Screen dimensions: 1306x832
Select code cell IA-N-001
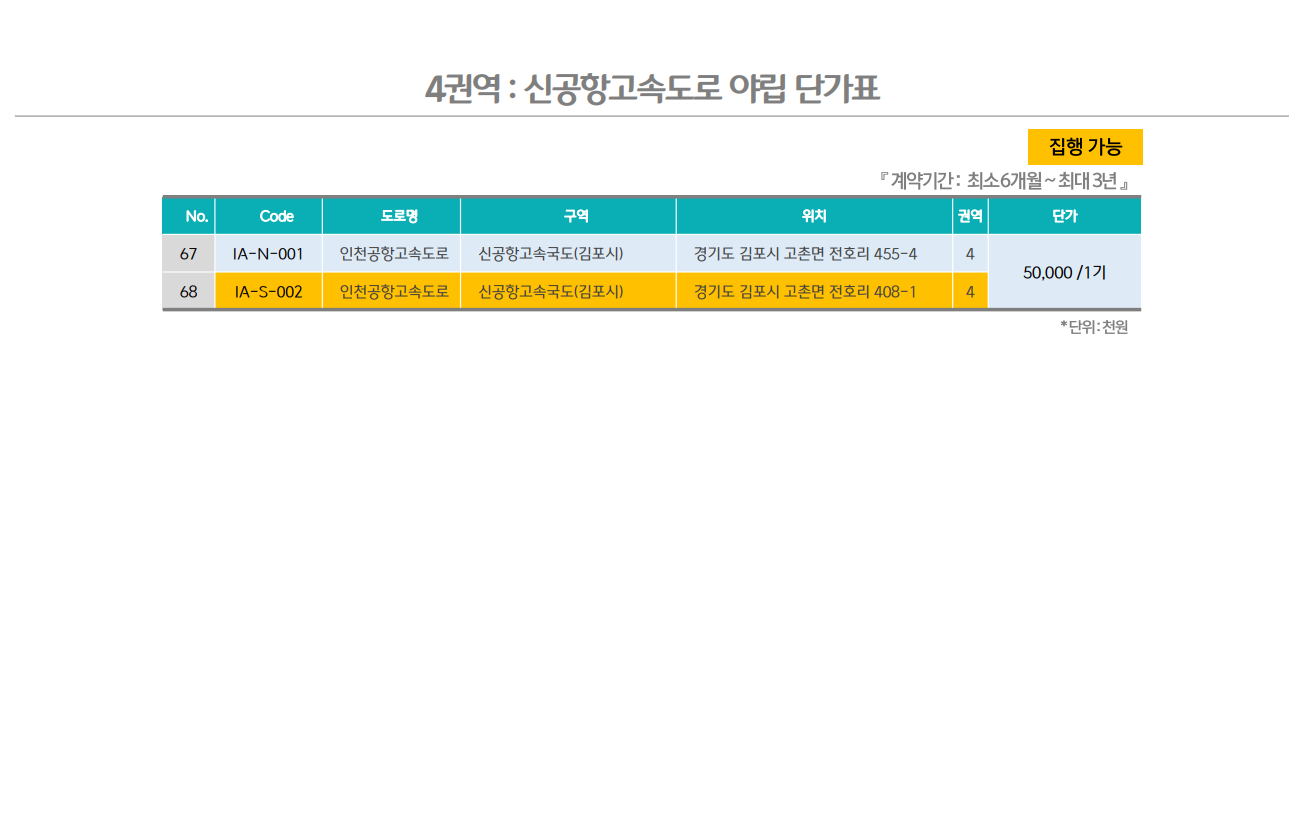coord(269,254)
